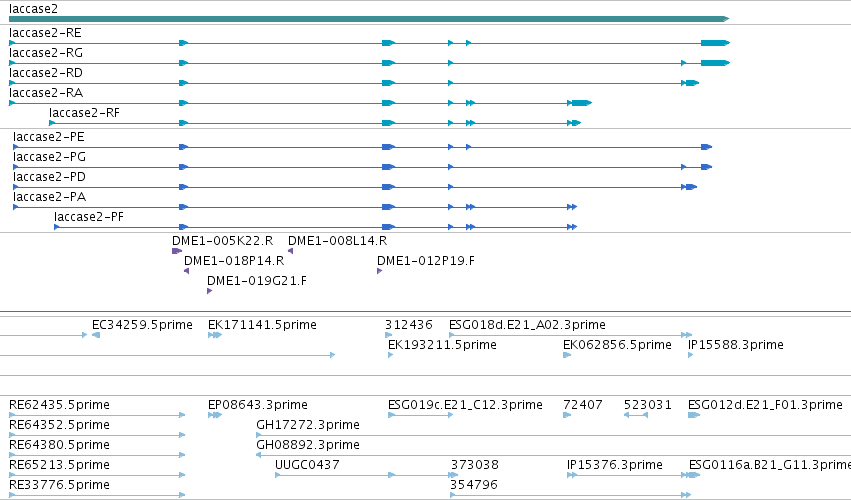Image resolution: width=851 pixels, height=500 pixels.
Task: Click the EK193211.5prime label
Action: [442, 345]
